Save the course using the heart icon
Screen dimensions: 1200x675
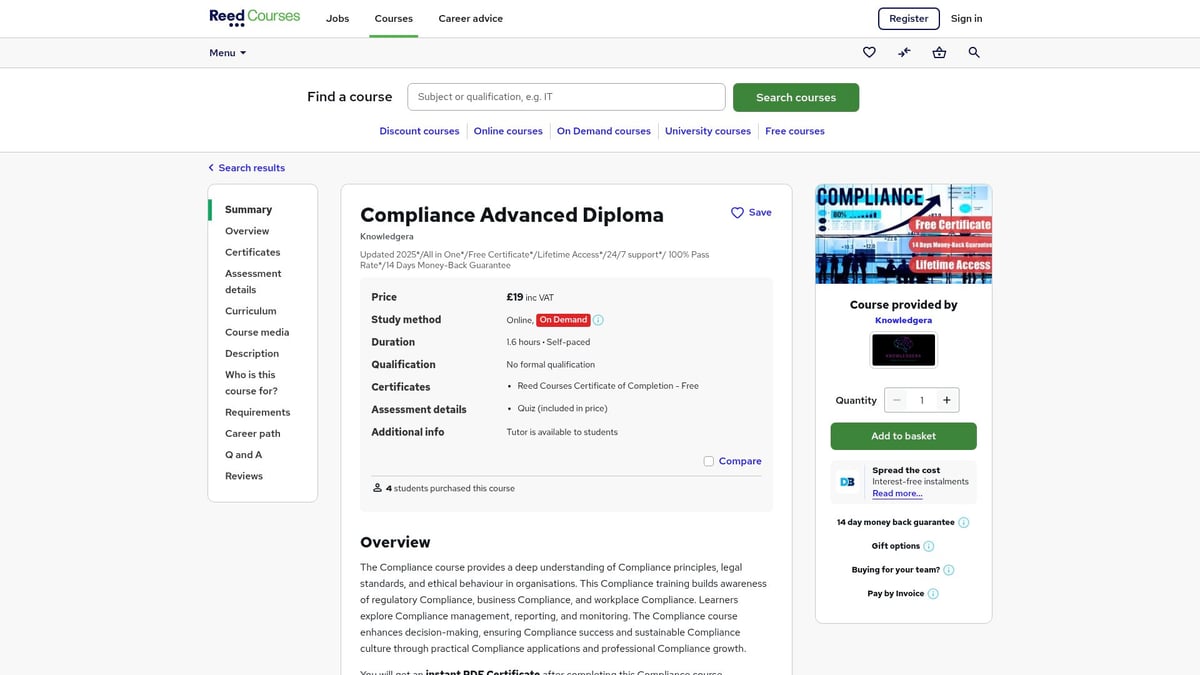[x=737, y=212]
